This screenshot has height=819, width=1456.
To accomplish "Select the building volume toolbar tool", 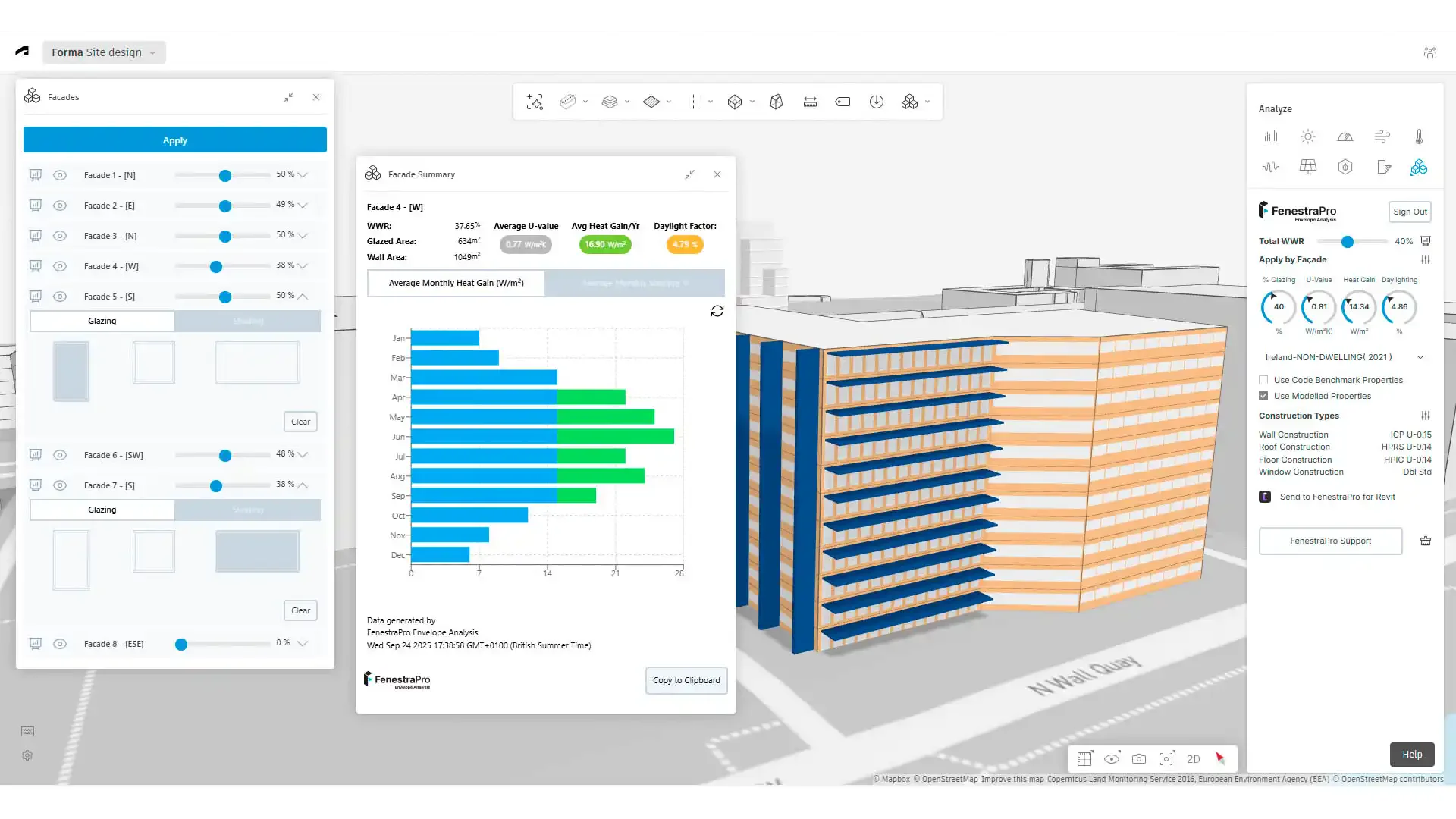I will (610, 102).
